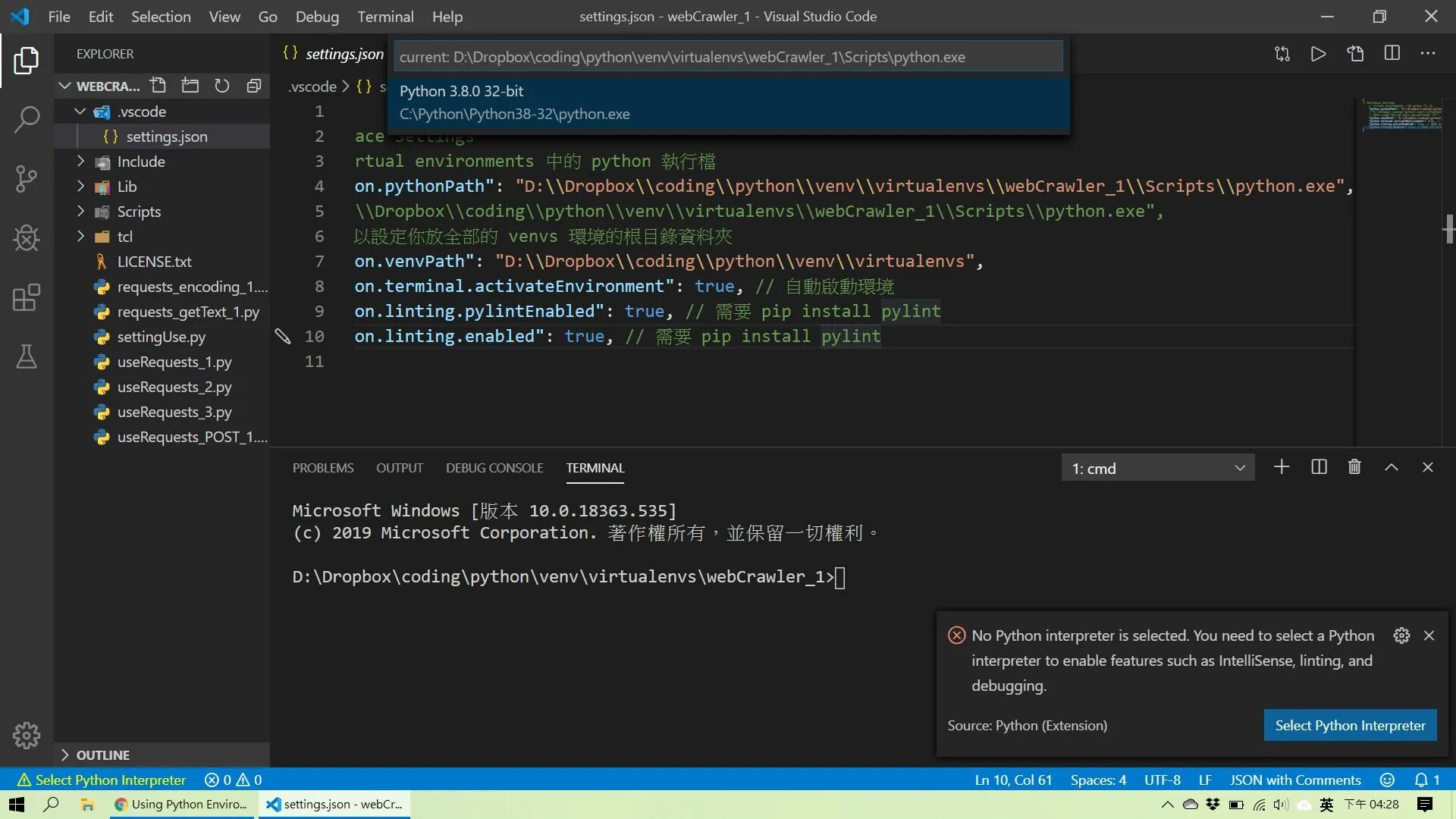Toggle the split terminal pane
This screenshot has height=819, width=1456.
click(1319, 467)
